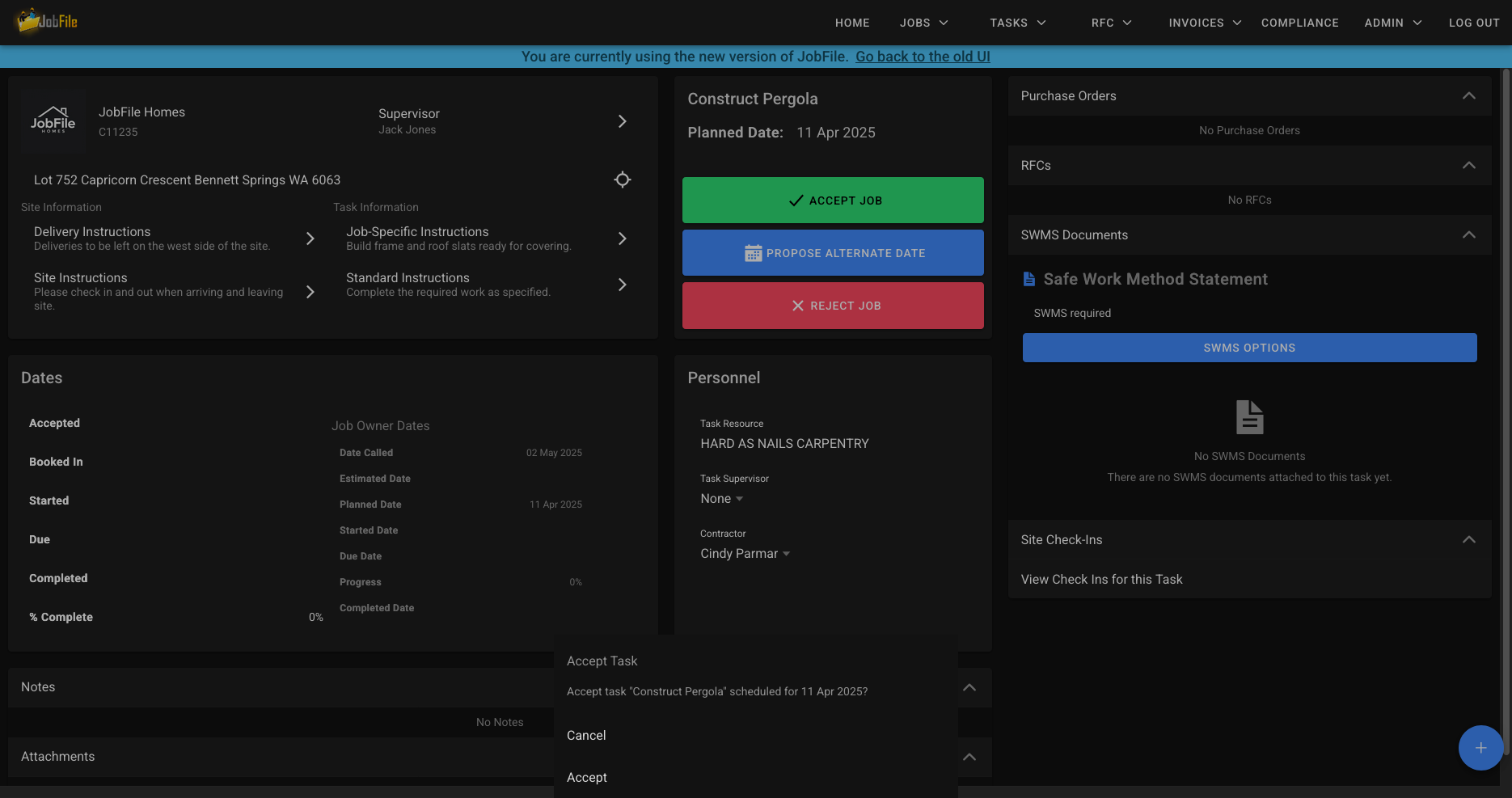The height and width of the screenshot is (798, 1512).
Task: Open the Jobs menu
Action: tap(924, 23)
